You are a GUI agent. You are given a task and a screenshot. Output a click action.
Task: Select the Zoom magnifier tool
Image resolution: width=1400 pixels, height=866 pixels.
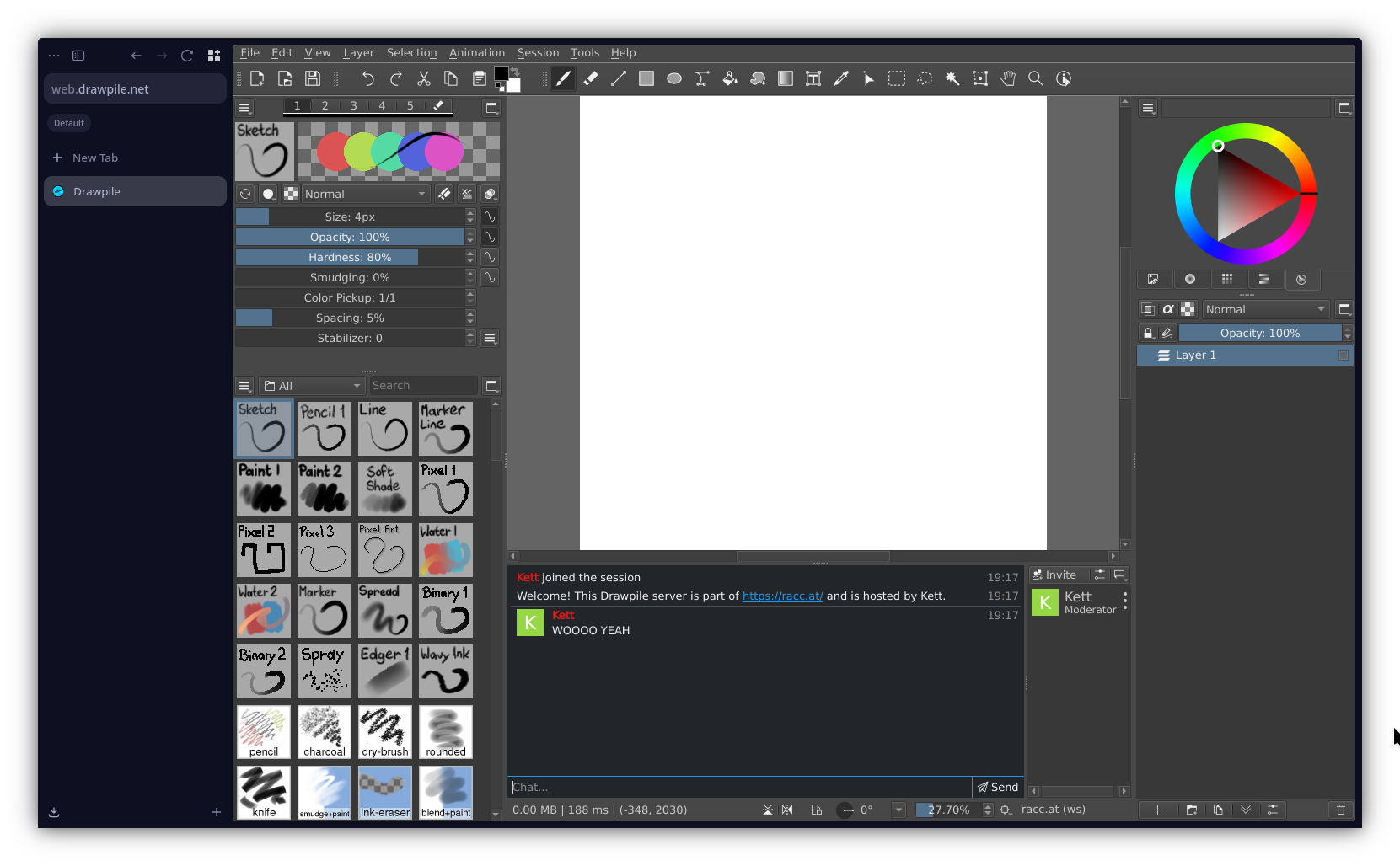pyautogui.click(x=1036, y=78)
